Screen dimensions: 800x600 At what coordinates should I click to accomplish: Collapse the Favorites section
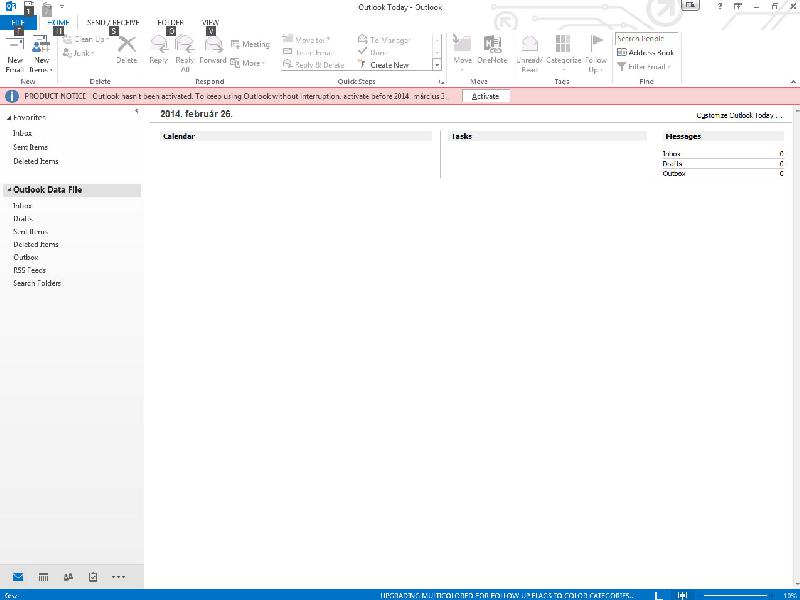[9, 118]
